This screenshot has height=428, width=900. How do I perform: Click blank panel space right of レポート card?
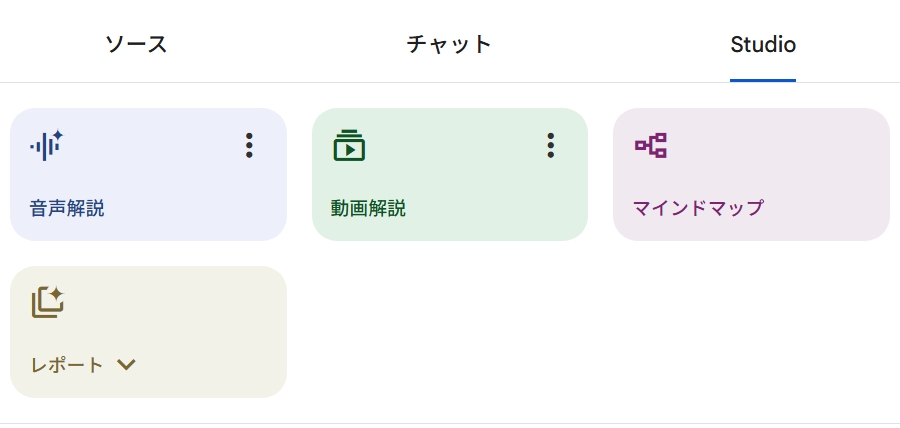point(591,332)
